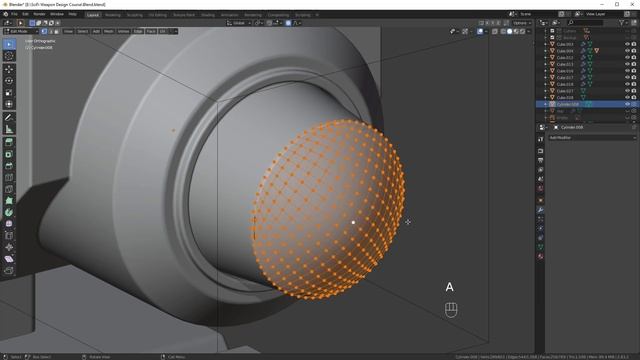This screenshot has width=640, height=360.
Task: Switch to vertex select mode
Action: 44,31
